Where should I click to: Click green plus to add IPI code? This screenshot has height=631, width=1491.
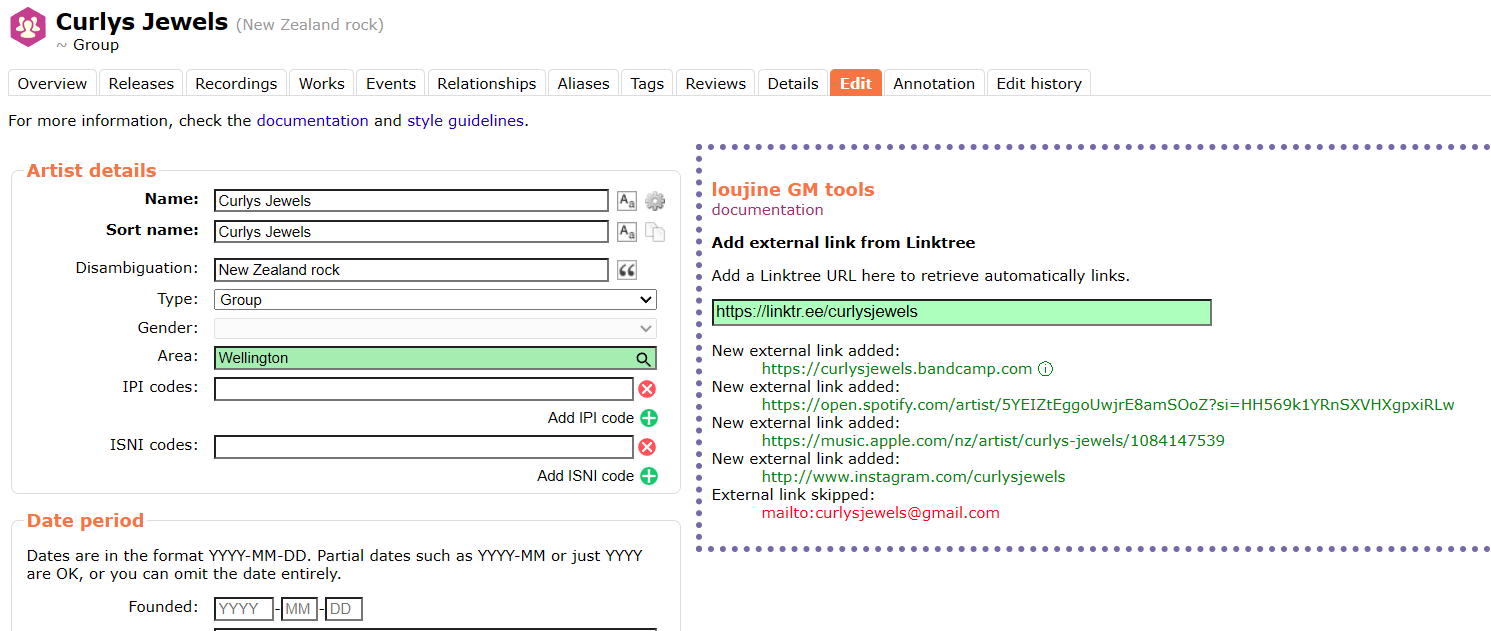(x=649, y=418)
